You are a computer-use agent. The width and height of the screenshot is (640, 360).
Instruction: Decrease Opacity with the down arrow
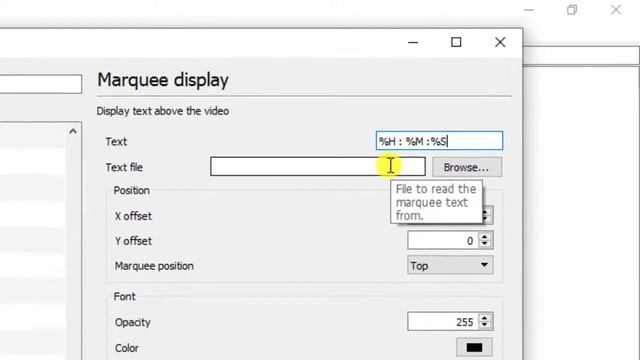pos(485,326)
